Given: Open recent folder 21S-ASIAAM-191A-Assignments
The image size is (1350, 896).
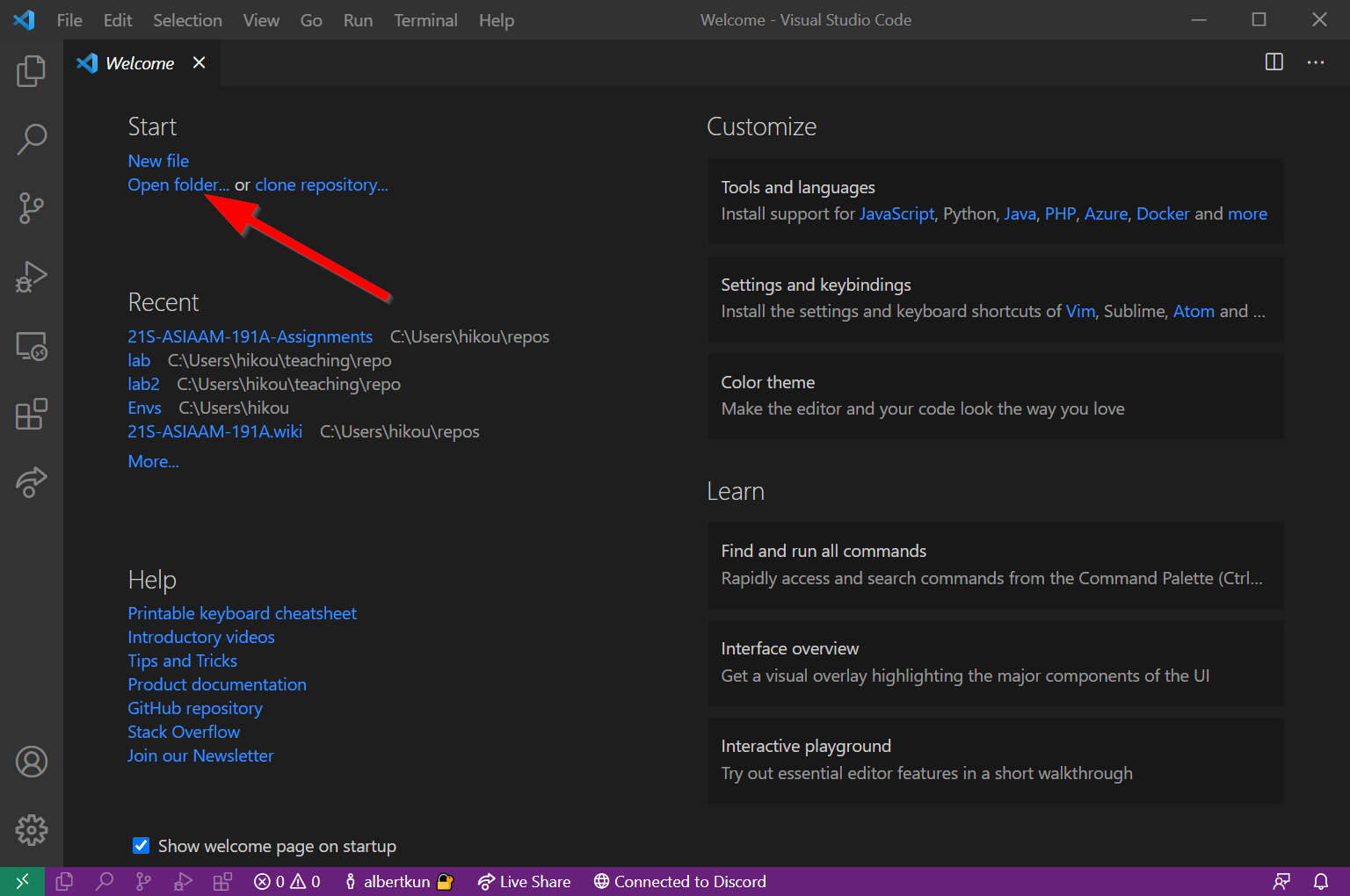Looking at the screenshot, I should click(x=250, y=336).
